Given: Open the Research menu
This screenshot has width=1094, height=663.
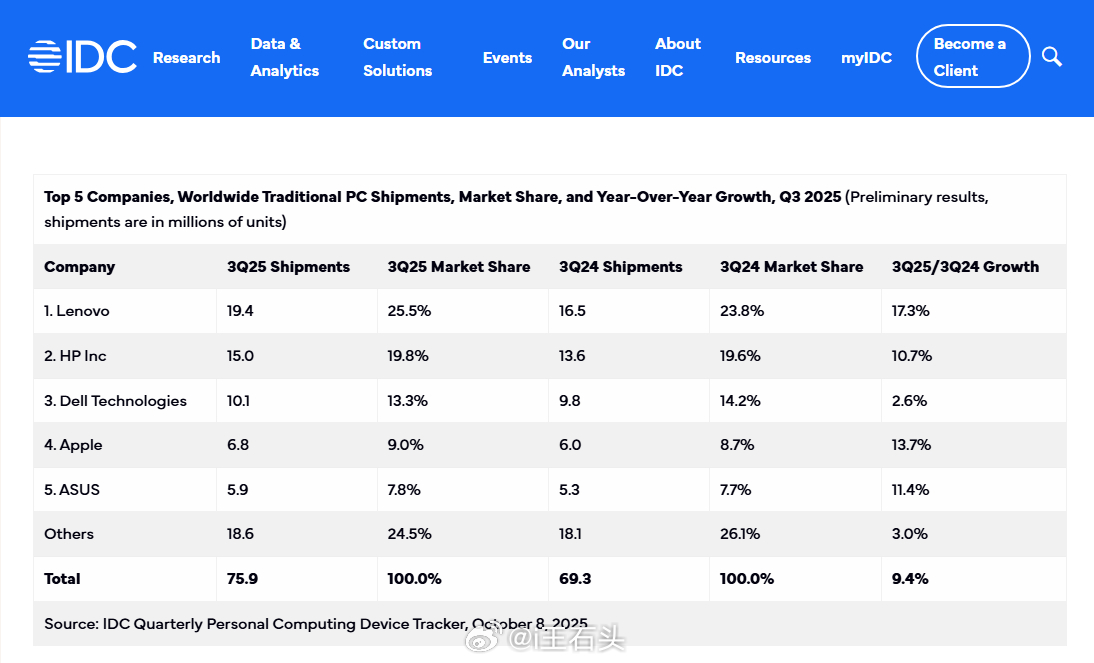Looking at the screenshot, I should [186, 57].
